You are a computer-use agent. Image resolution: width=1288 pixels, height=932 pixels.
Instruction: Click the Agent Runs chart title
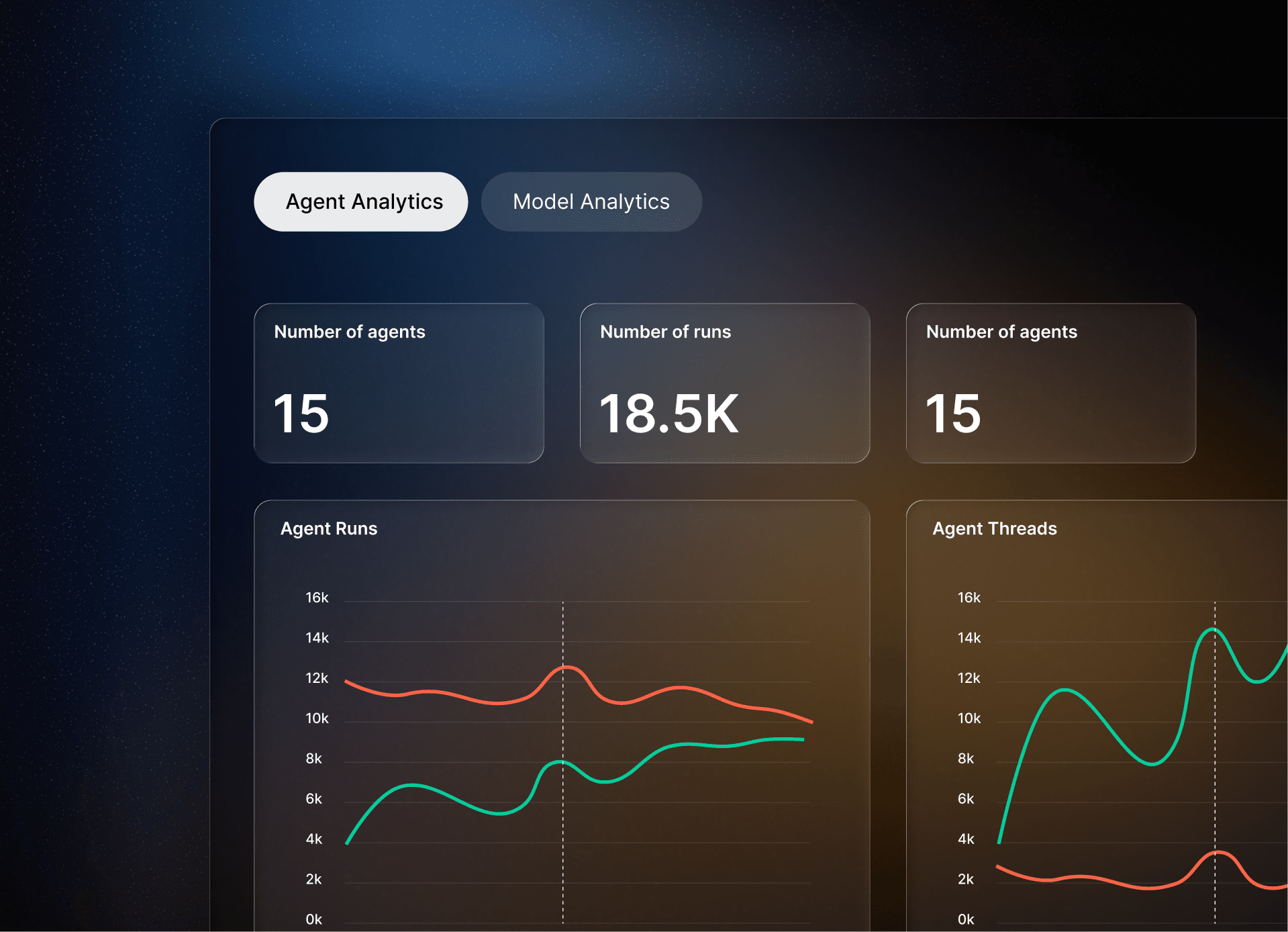coord(329,528)
